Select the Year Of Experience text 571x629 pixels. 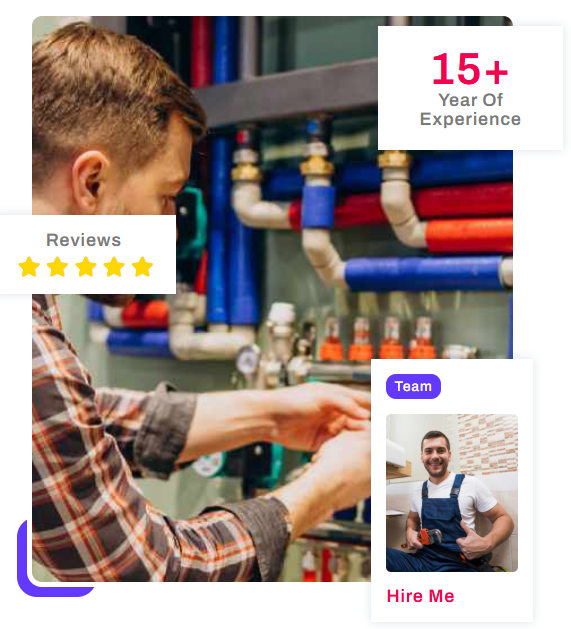[470, 110]
